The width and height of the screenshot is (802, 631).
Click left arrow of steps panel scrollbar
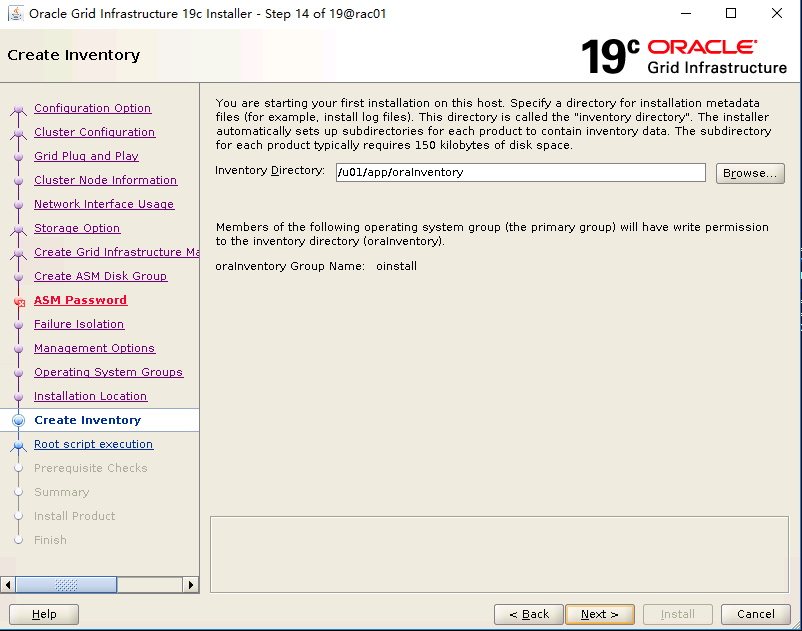[x=8, y=584]
